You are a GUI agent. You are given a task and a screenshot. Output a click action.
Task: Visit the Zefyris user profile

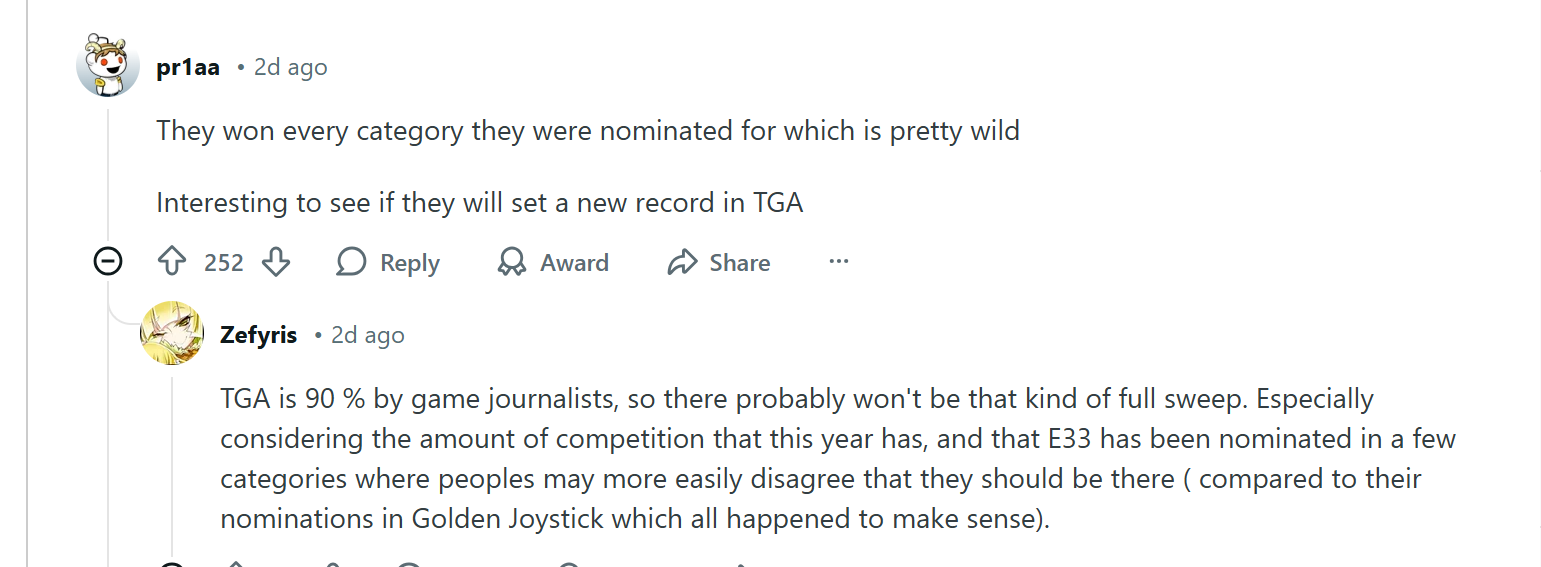(258, 335)
